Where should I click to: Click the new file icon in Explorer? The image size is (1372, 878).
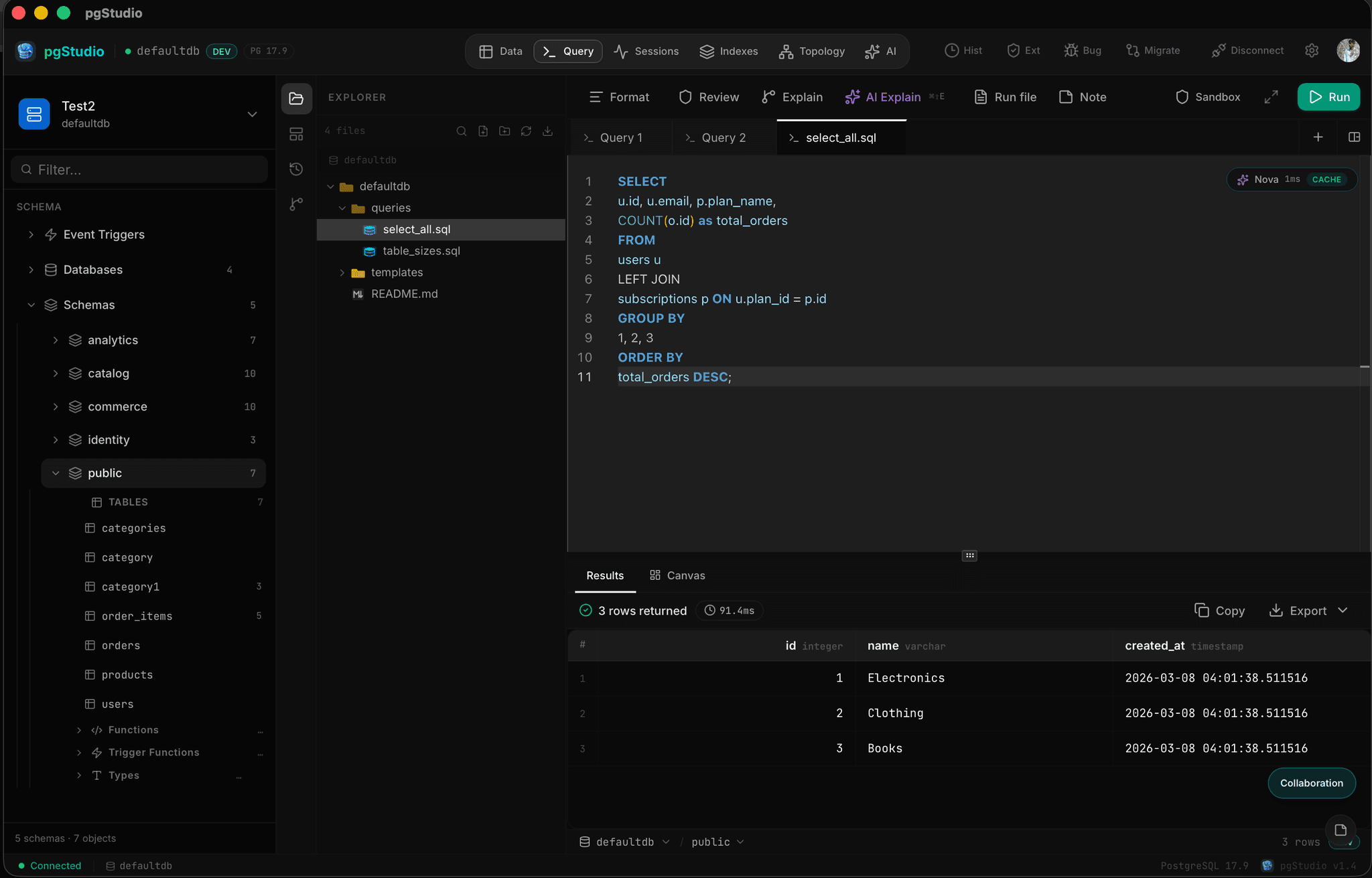pyautogui.click(x=483, y=131)
